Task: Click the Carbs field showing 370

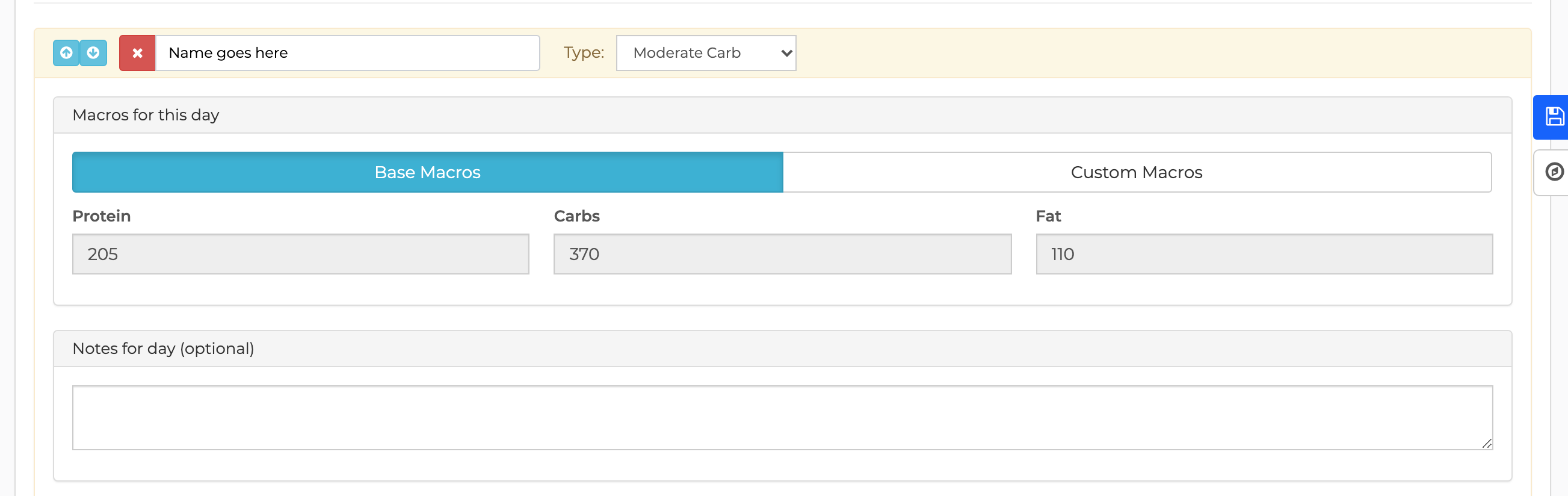Action: click(782, 254)
